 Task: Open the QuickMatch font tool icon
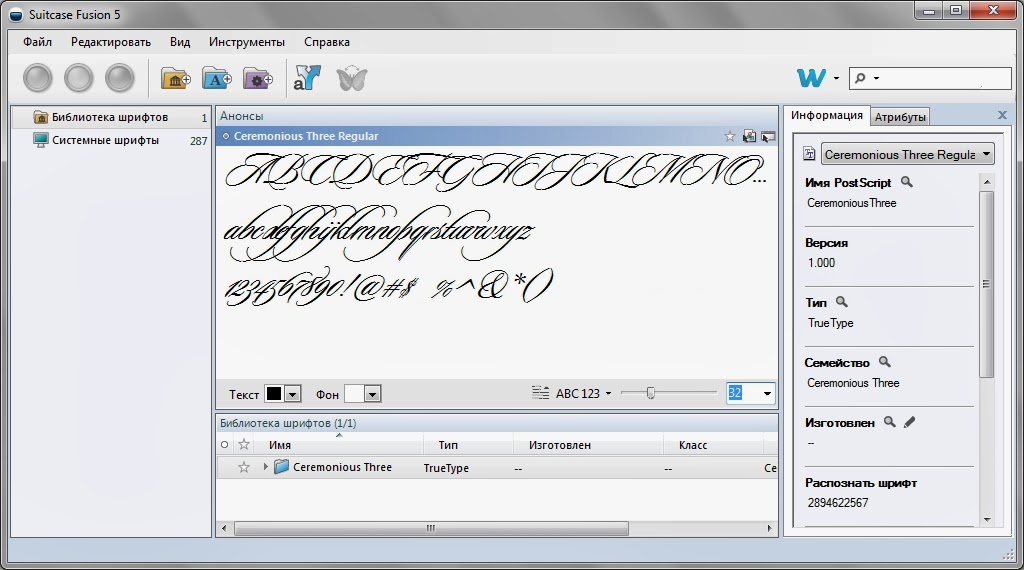pos(307,78)
